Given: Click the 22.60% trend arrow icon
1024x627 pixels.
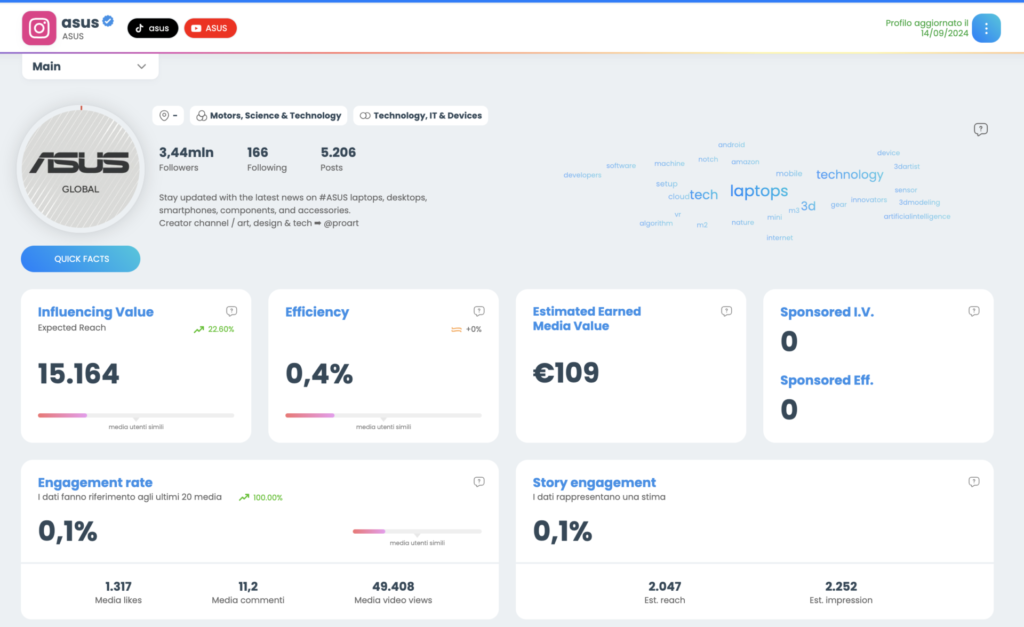Looking at the screenshot, I should click(199, 329).
